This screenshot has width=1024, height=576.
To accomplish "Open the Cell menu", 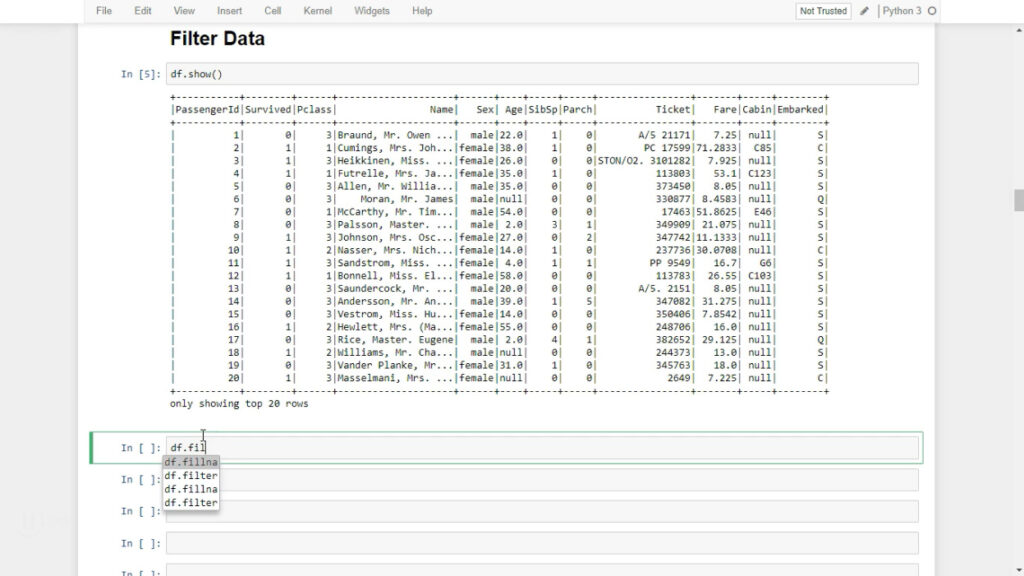I will [272, 11].
